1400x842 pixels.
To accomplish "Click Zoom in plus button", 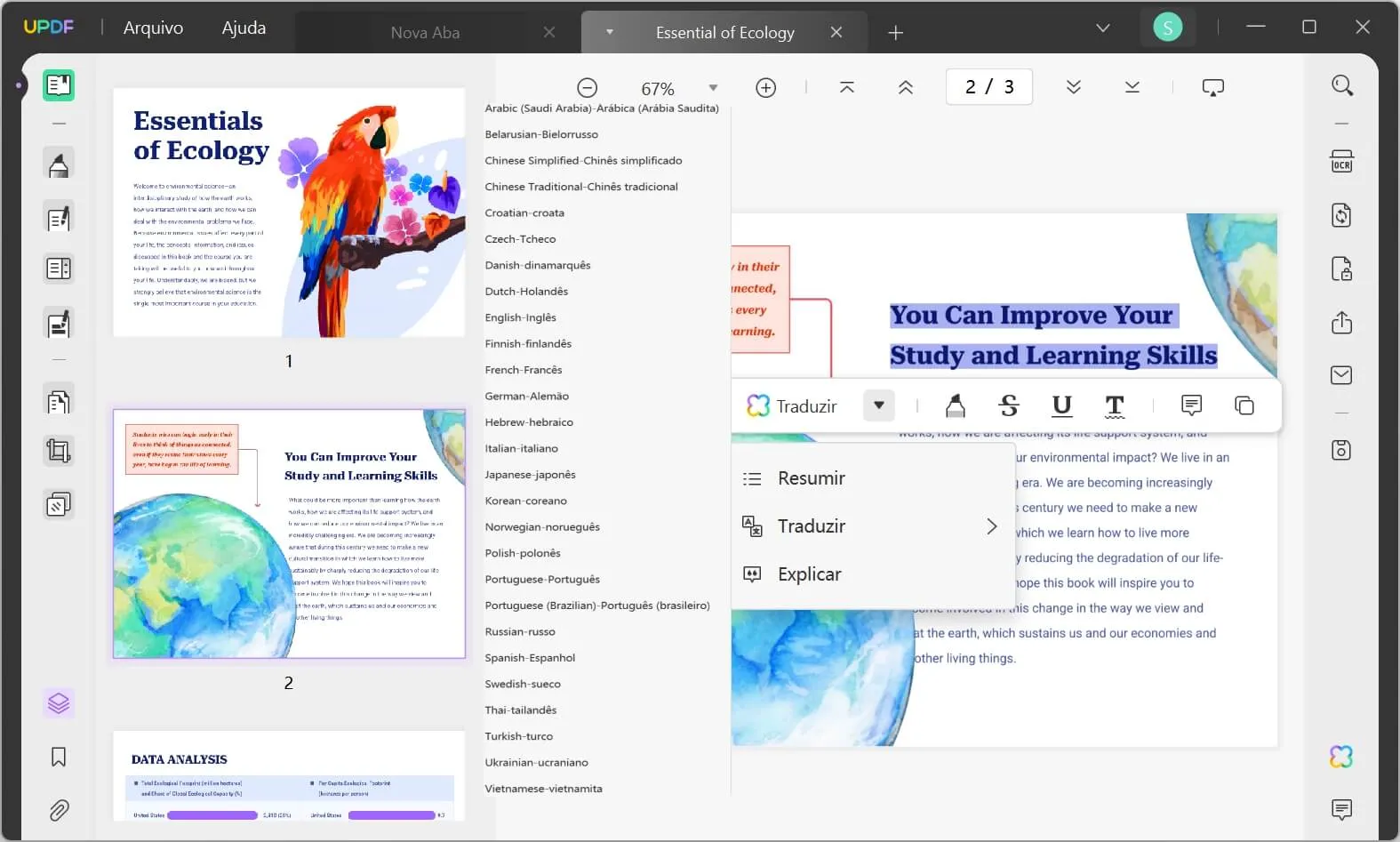I will point(765,88).
